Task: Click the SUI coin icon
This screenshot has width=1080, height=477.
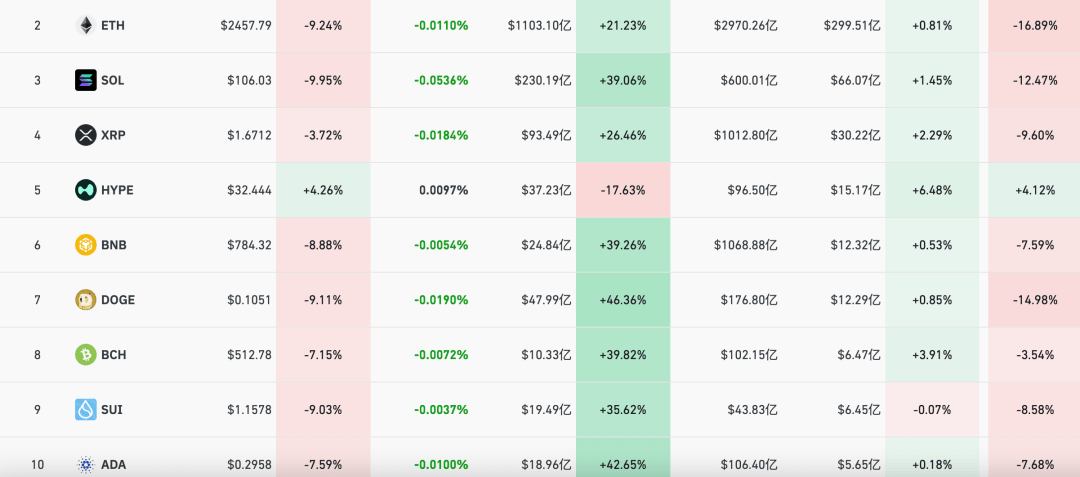Action: click(86, 410)
